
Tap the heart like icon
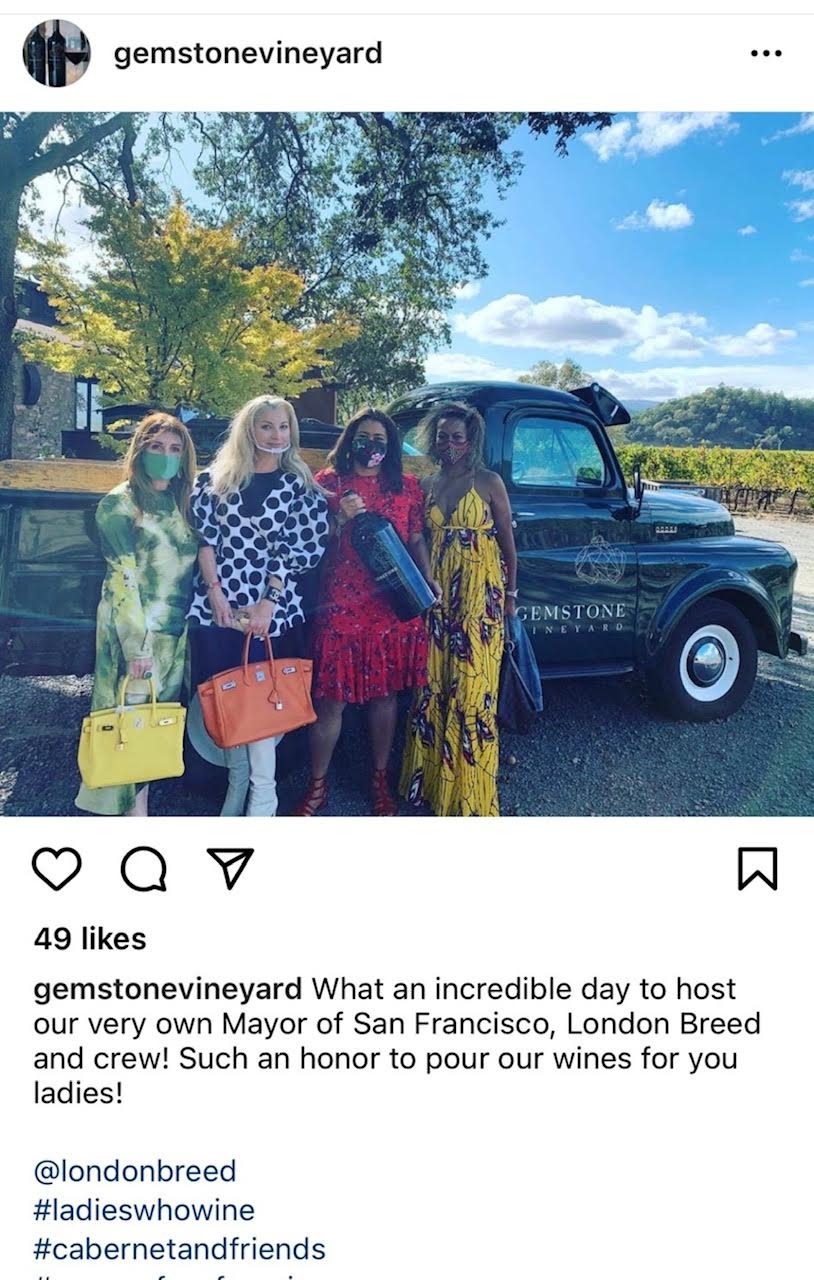tap(56, 868)
